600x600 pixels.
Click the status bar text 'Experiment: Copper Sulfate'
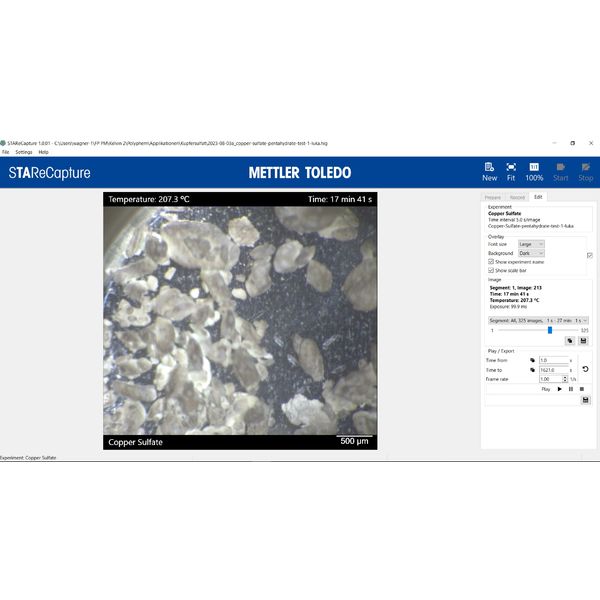click(28, 458)
